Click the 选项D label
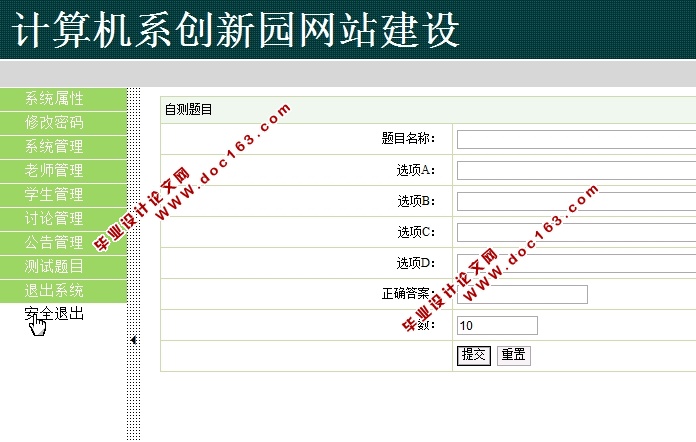Image resolution: width=696 pixels, height=442 pixels. 416,263
